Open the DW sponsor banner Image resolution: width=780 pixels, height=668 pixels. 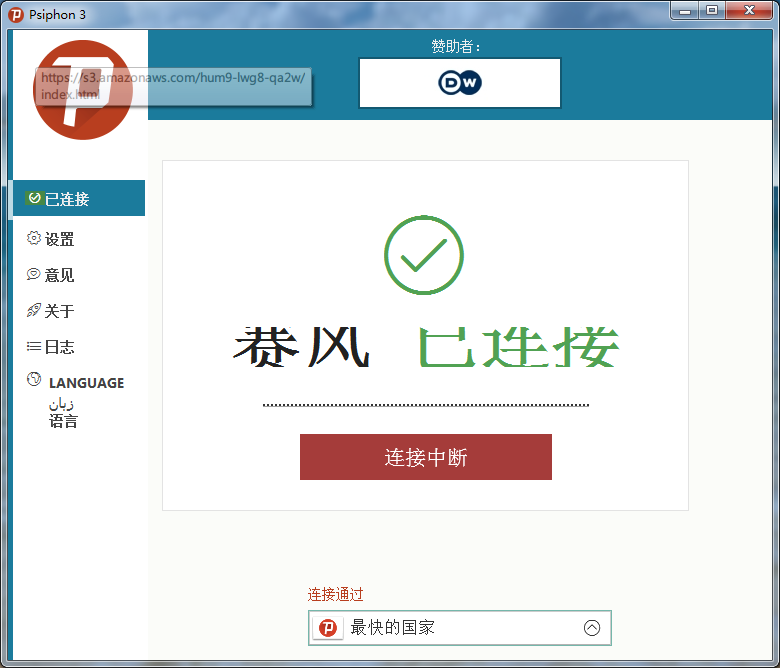pyautogui.click(x=460, y=83)
